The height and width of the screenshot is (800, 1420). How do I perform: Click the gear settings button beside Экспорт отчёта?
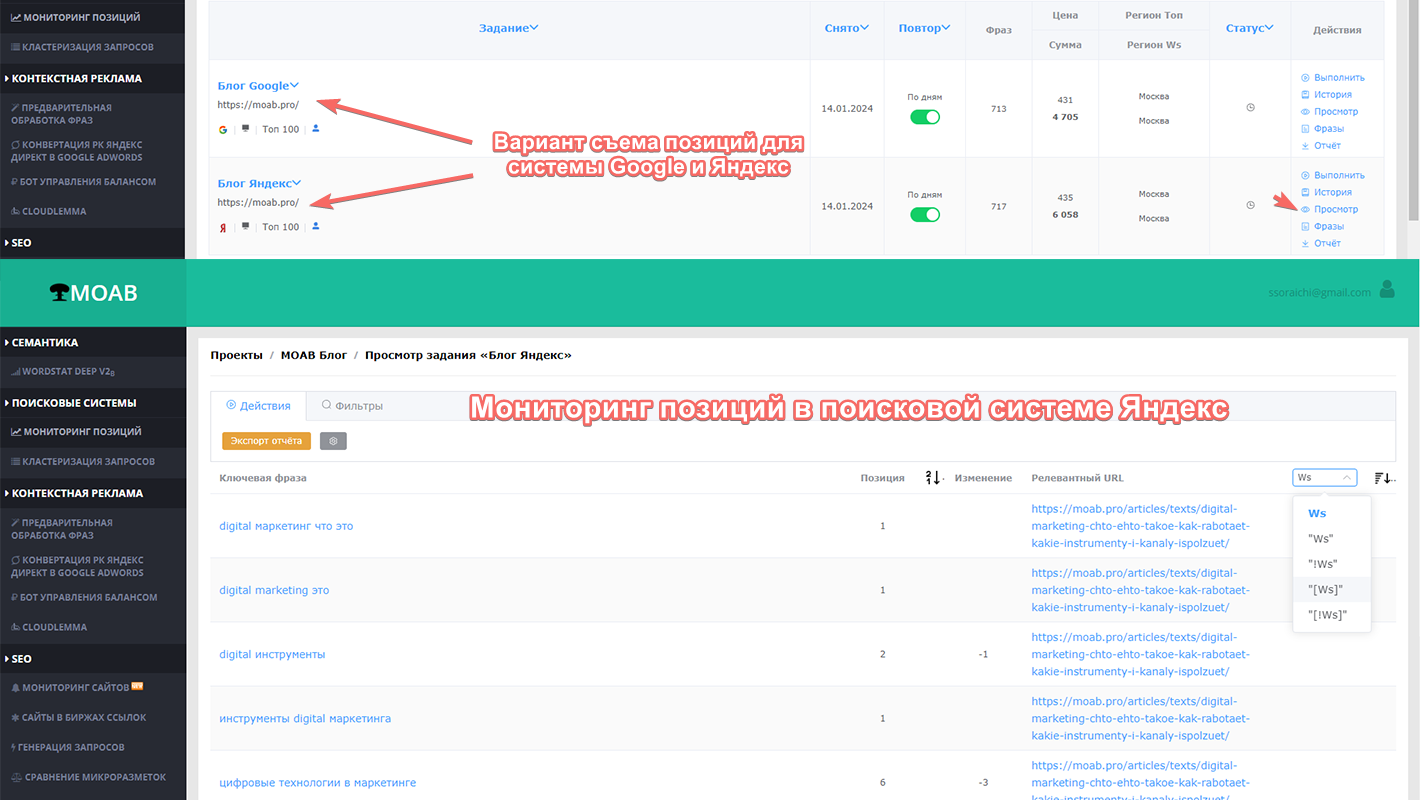333,441
